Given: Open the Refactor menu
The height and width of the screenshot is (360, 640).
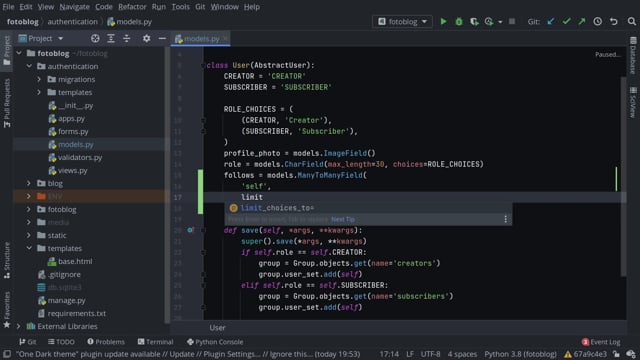Looking at the screenshot, I should 132,7.
